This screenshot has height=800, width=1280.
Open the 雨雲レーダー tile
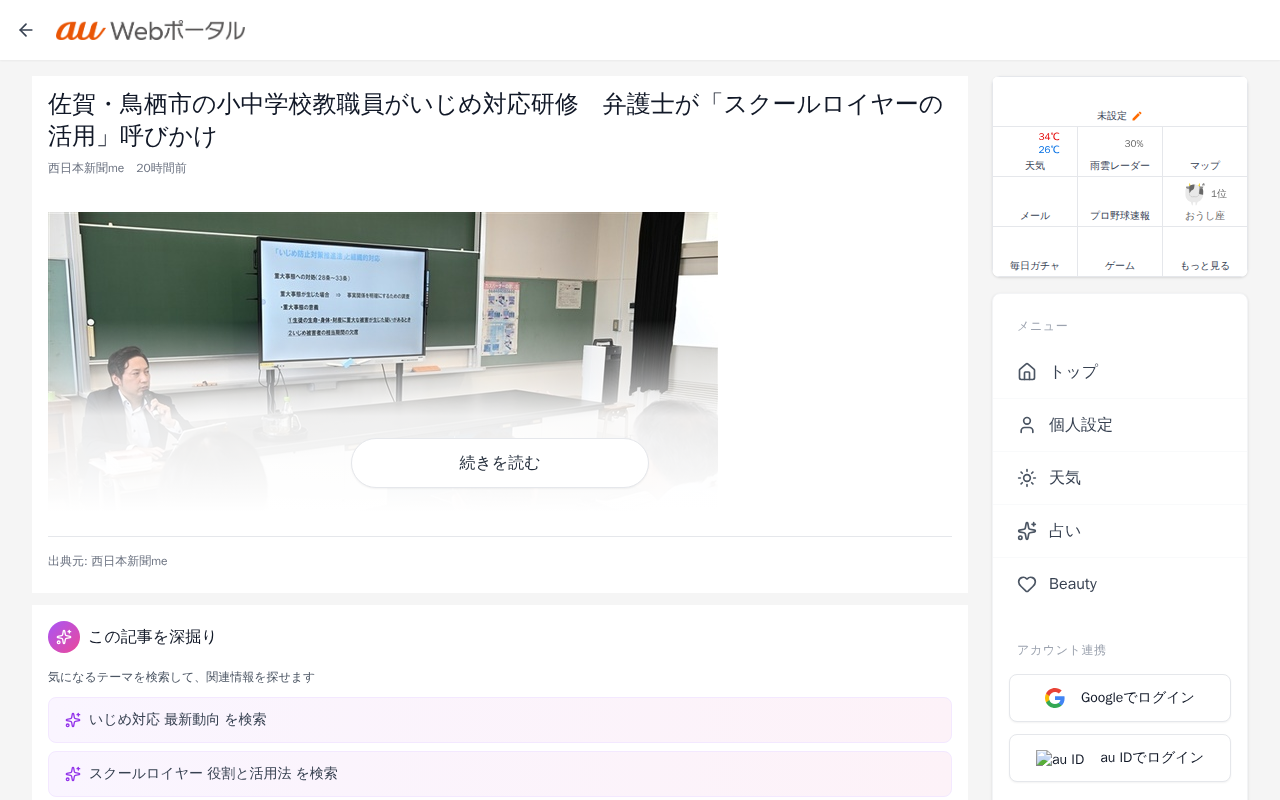tap(1120, 152)
